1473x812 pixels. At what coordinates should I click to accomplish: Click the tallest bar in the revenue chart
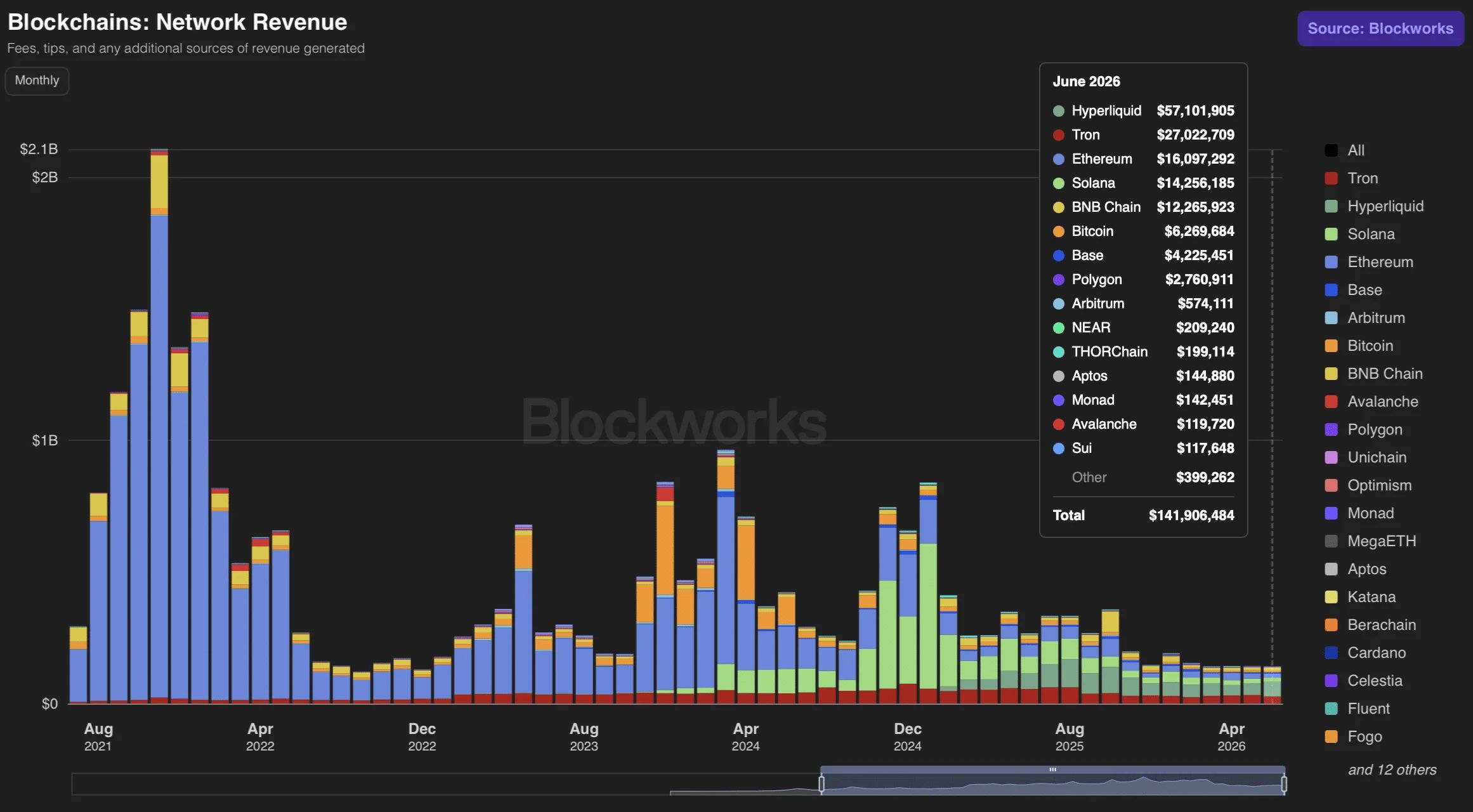[x=159, y=426]
